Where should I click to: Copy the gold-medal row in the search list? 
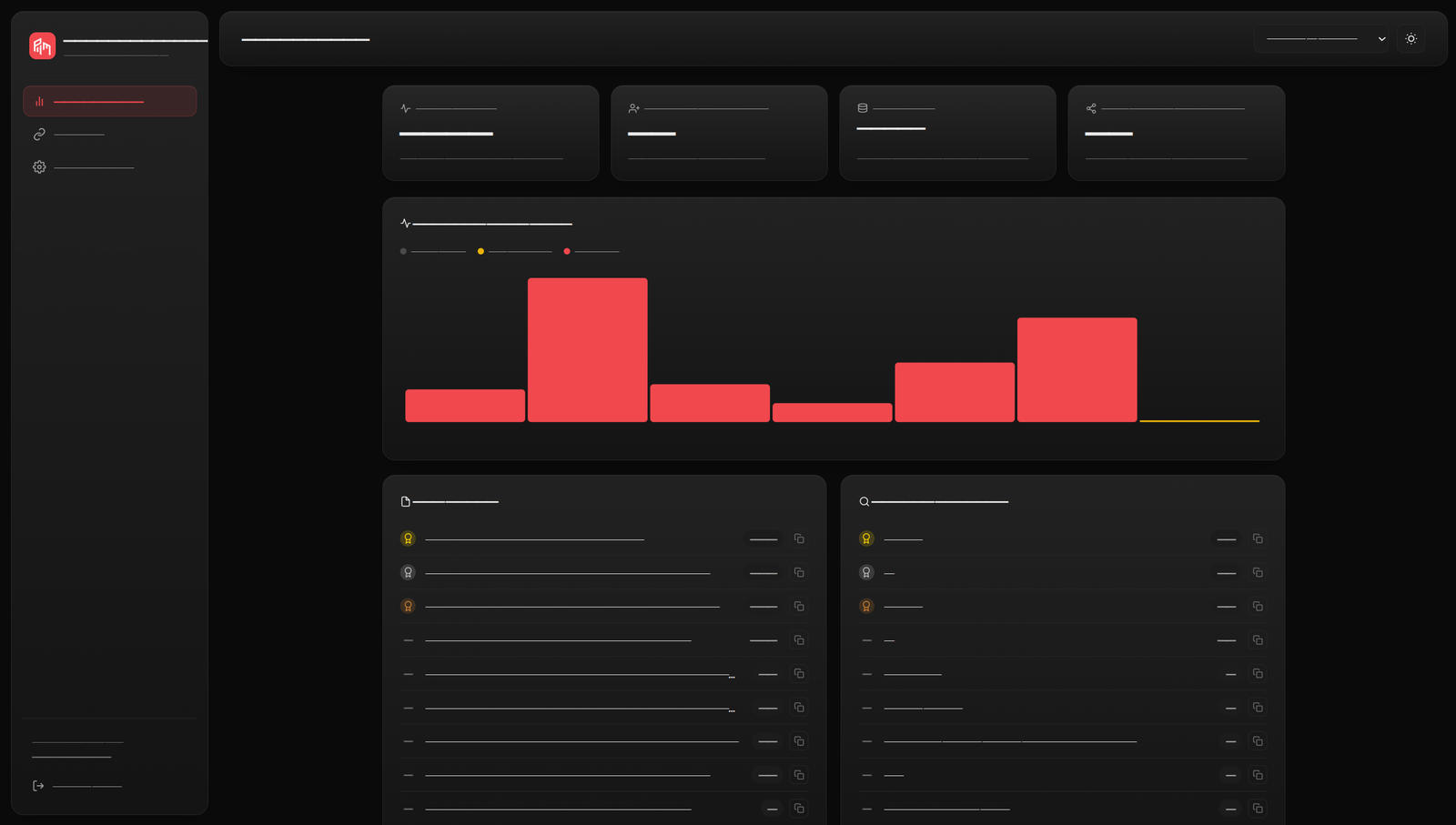tap(1258, 538)
